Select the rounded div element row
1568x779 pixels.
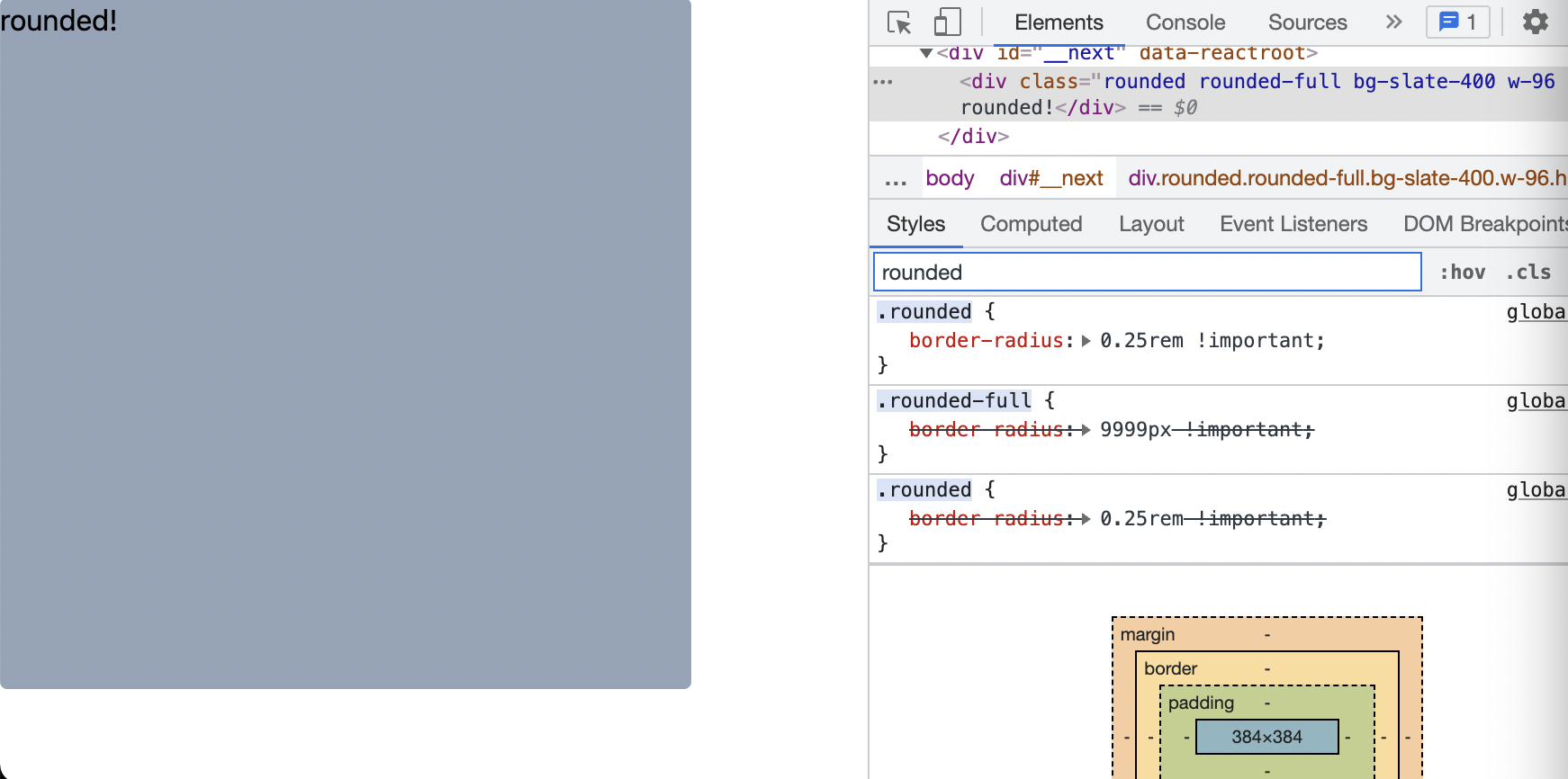click(1219, 94)
